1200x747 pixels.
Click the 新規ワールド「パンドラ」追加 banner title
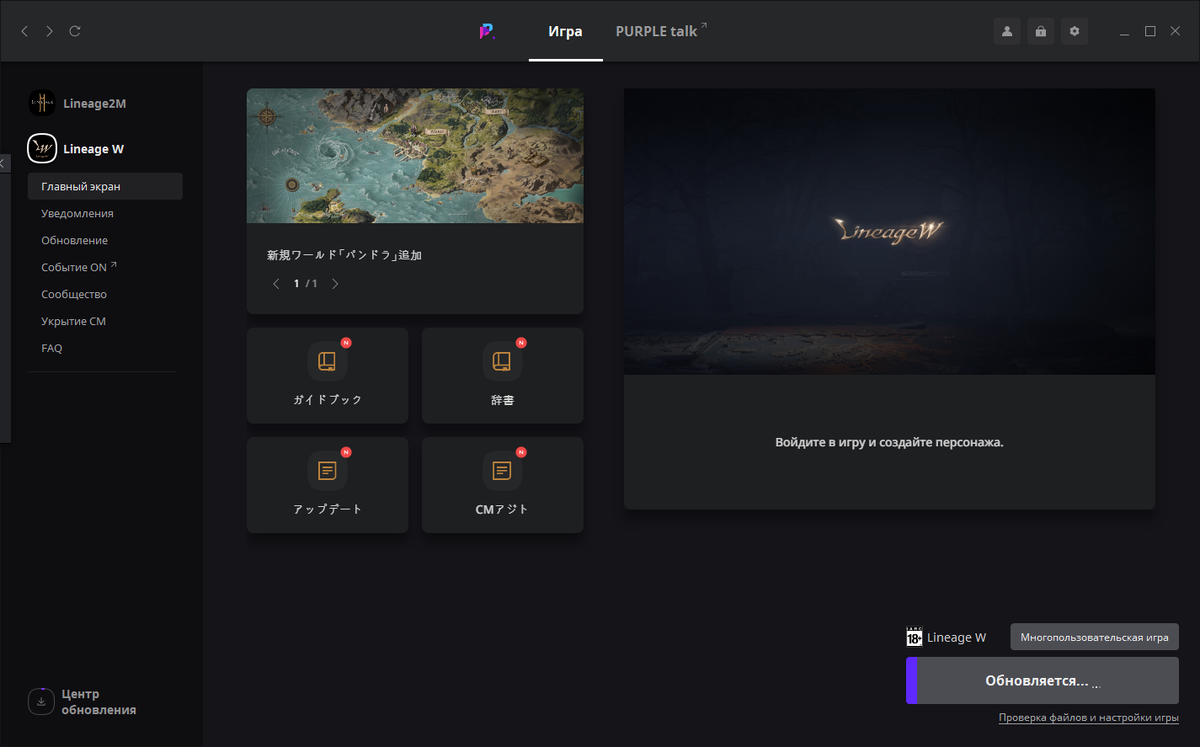344,255
